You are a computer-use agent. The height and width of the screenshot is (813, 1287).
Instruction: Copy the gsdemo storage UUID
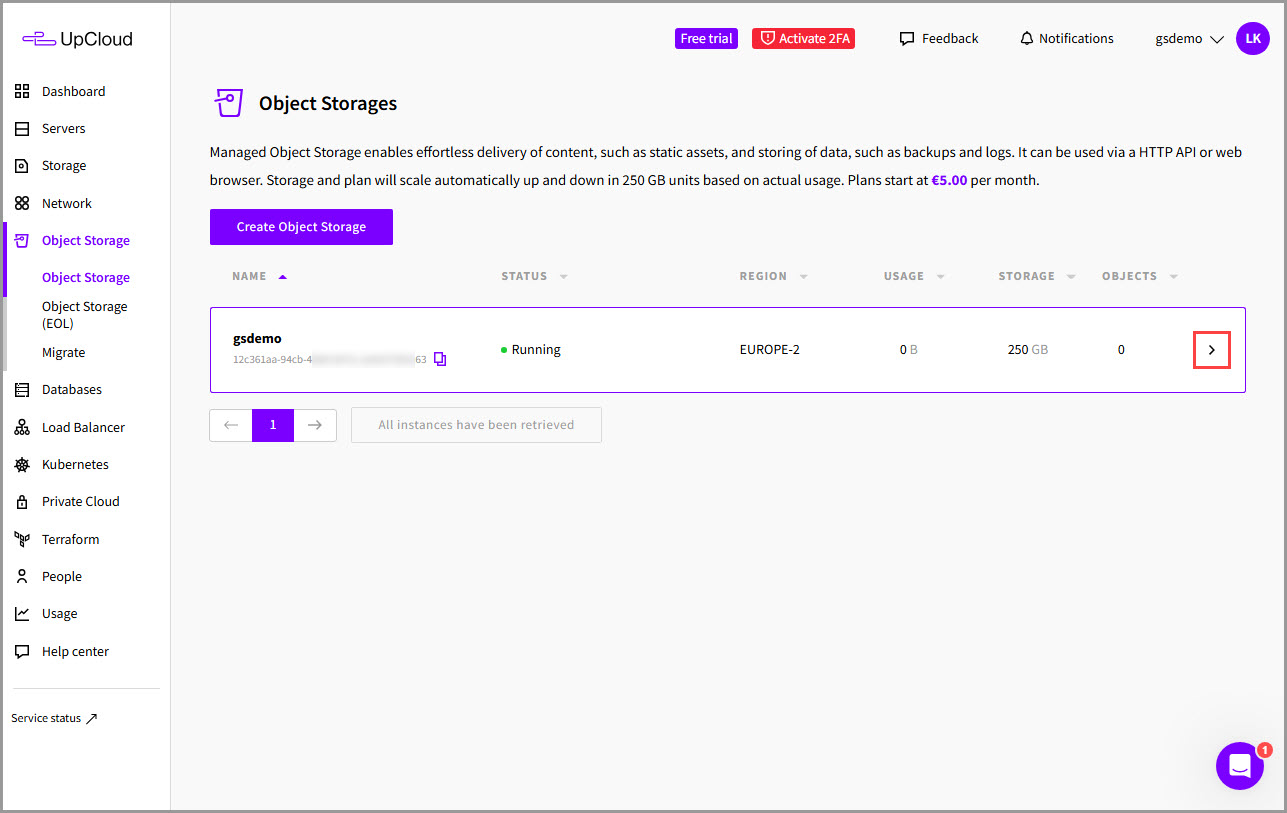[440, 359]
